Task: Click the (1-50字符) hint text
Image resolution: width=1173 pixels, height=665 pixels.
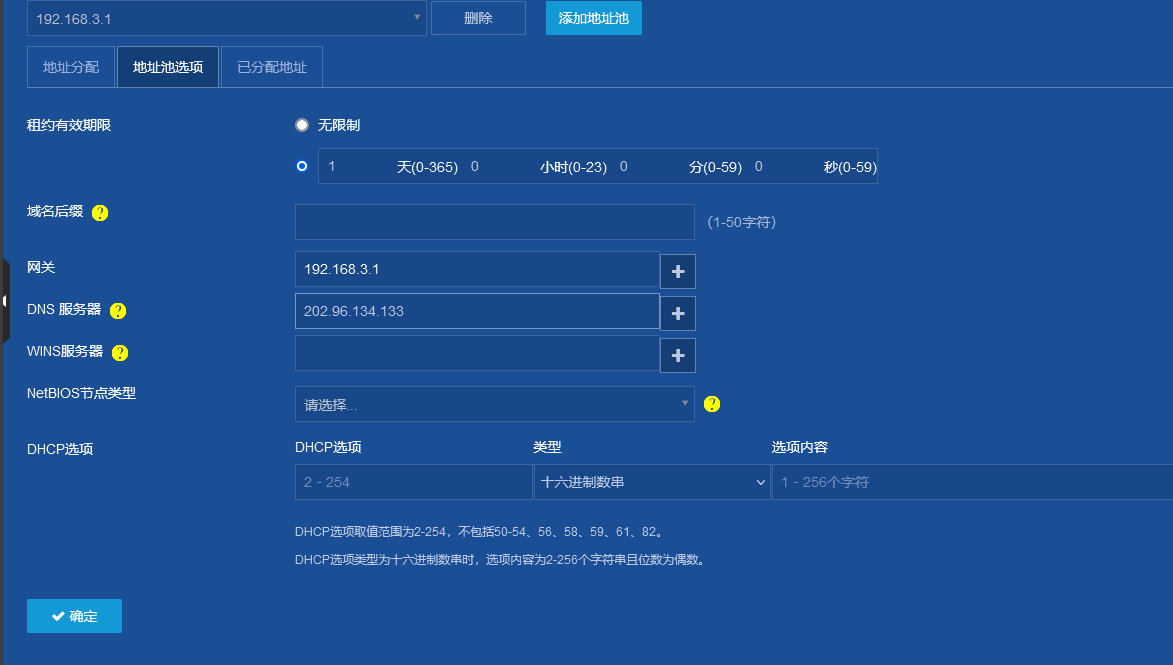Action: tap(741, 222)
